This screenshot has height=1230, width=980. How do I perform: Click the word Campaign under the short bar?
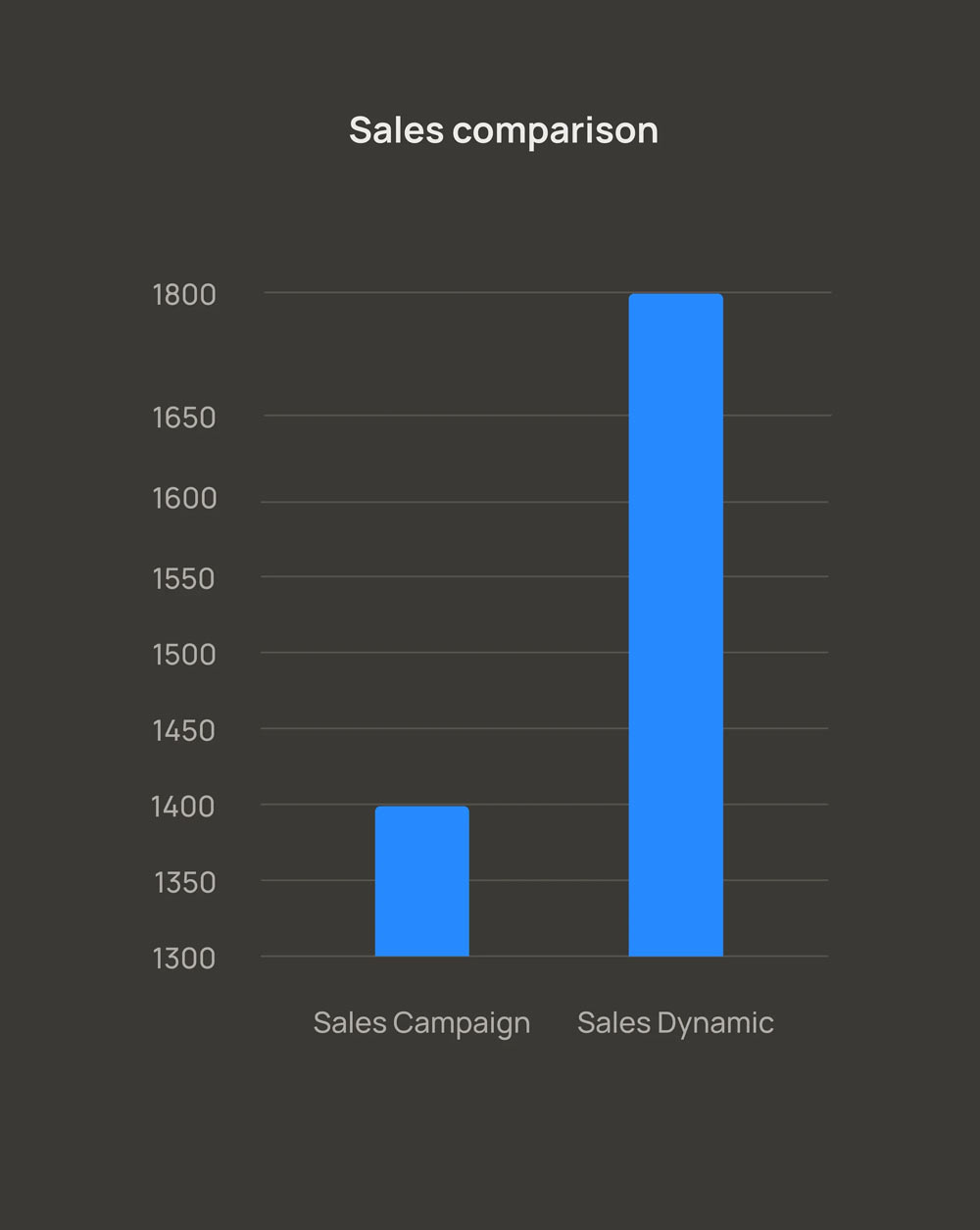(462, 1025)
